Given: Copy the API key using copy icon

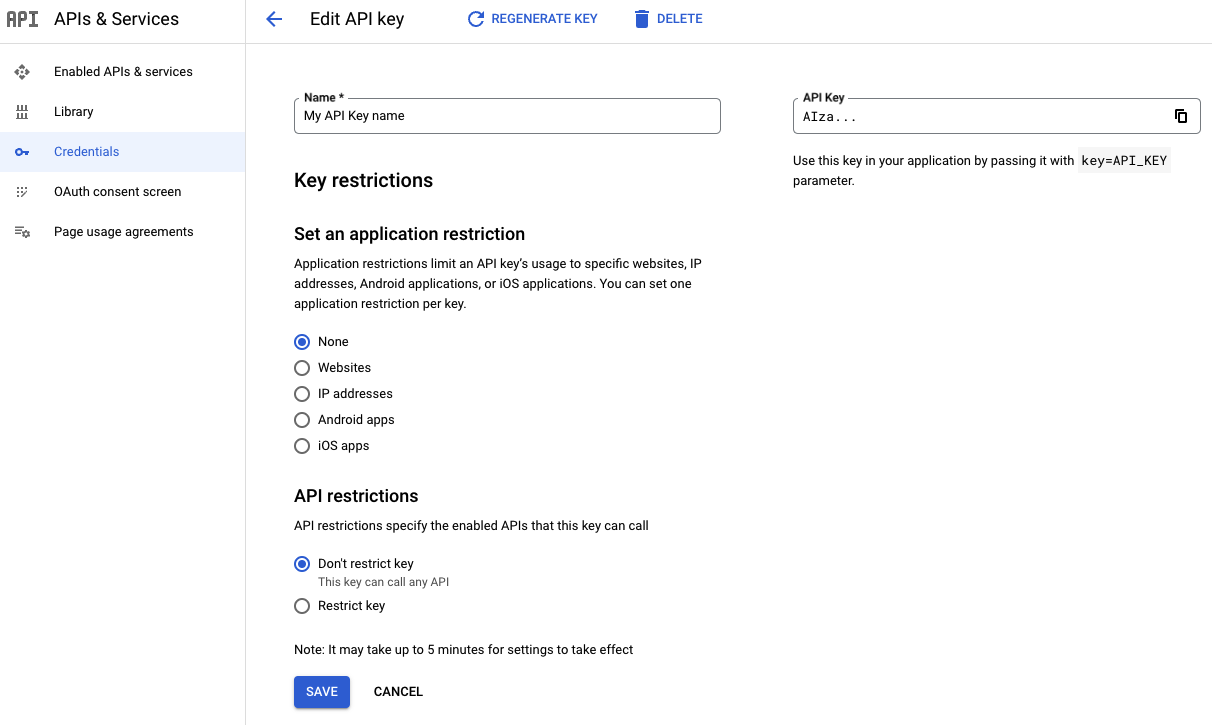Looking at the screenshot, I should (x=1181, y=116).
